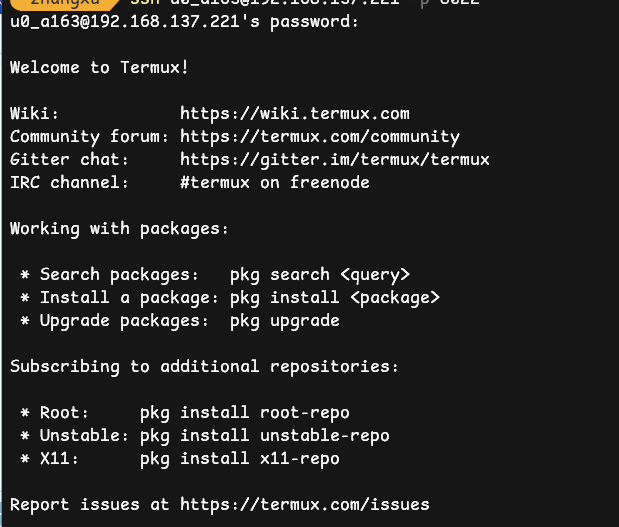Click the 'Wiki:' label
Screen dimensions: 619x527
(x=35, y=114)
